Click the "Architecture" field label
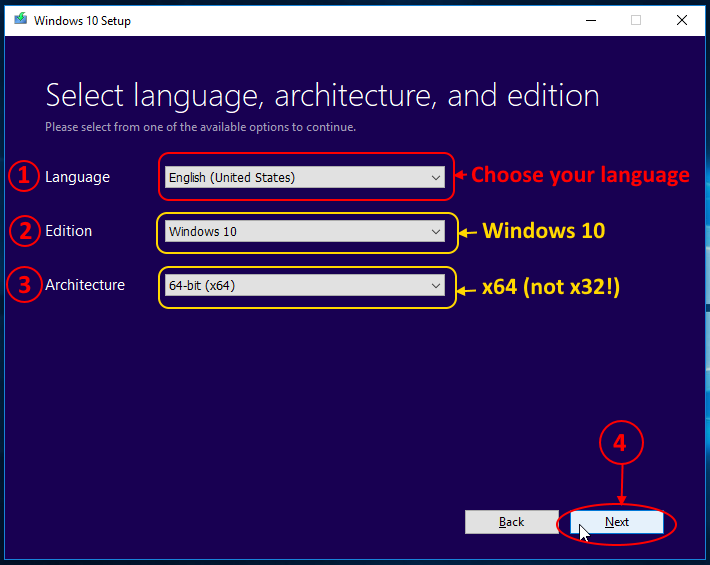Viewport: 710px width, 565px height. tap(85, 285)
